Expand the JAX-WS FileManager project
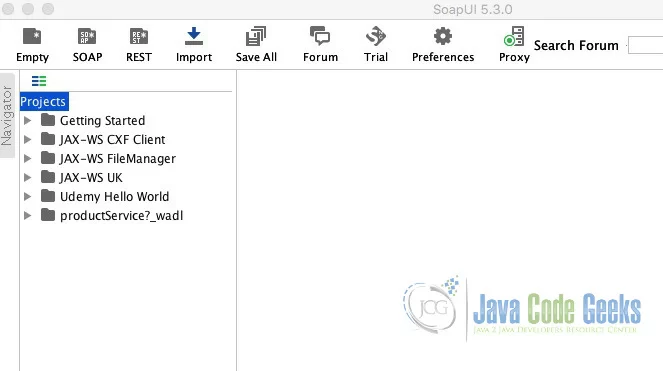This screenshot has height=371, width=663. [27, 159]
